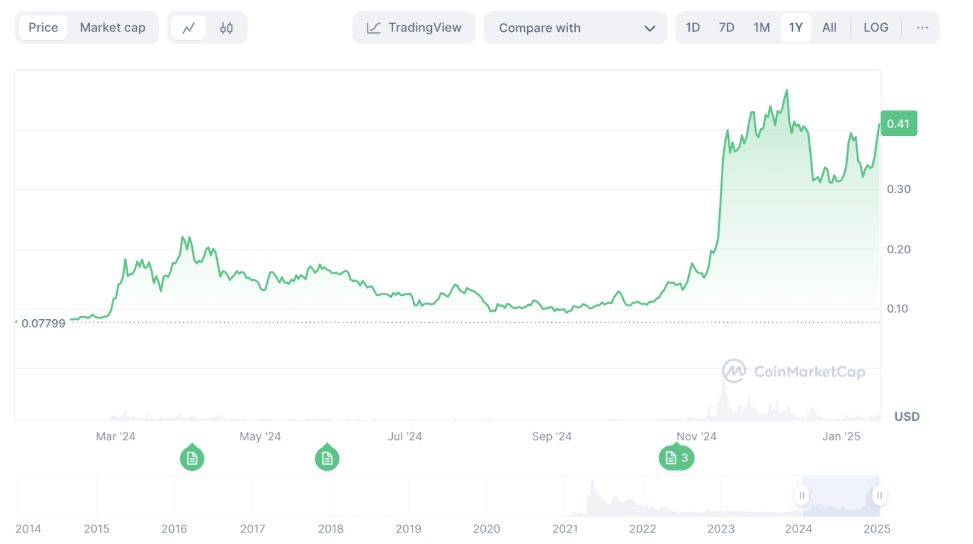Select the 1Y time range
This screenshot has height=544, width=973.
(x=796, y=28)
